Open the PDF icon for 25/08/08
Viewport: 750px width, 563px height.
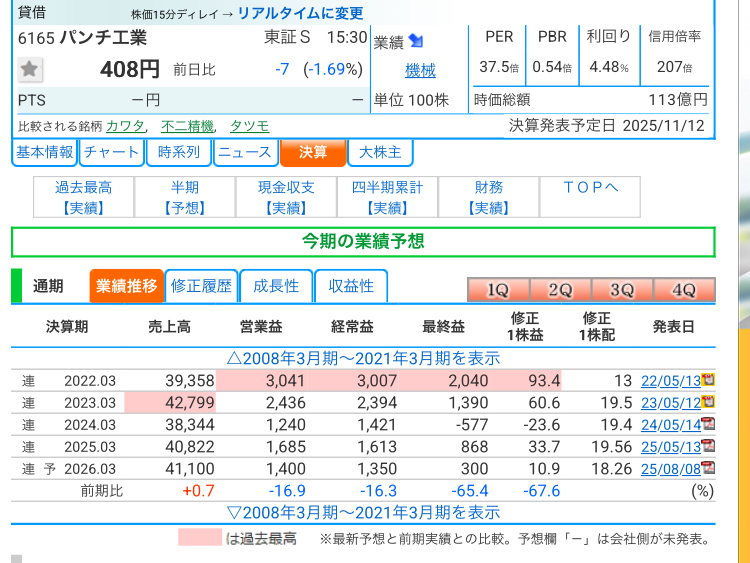coord(708,468)
